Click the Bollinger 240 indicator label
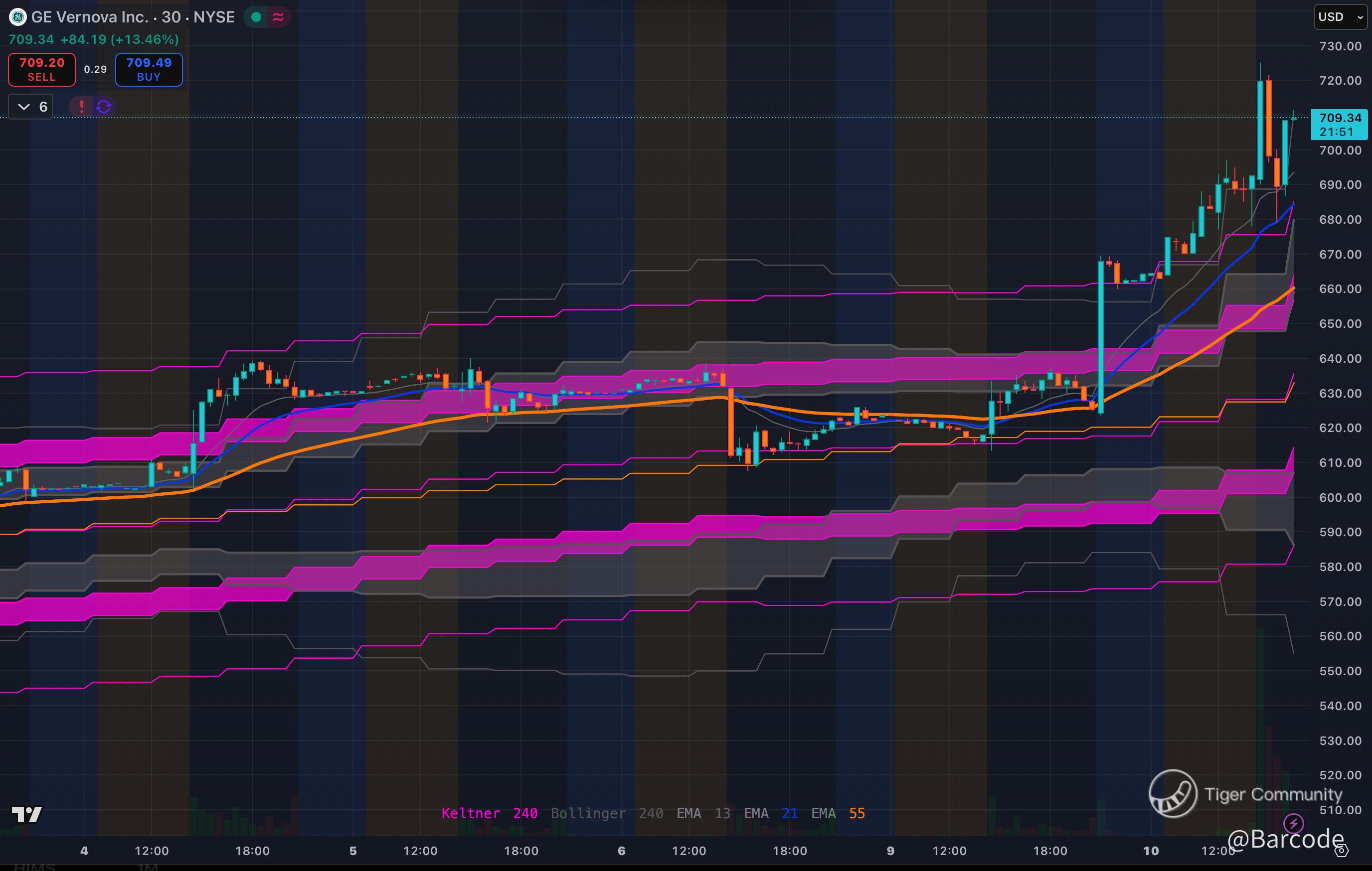 point(606,814)
